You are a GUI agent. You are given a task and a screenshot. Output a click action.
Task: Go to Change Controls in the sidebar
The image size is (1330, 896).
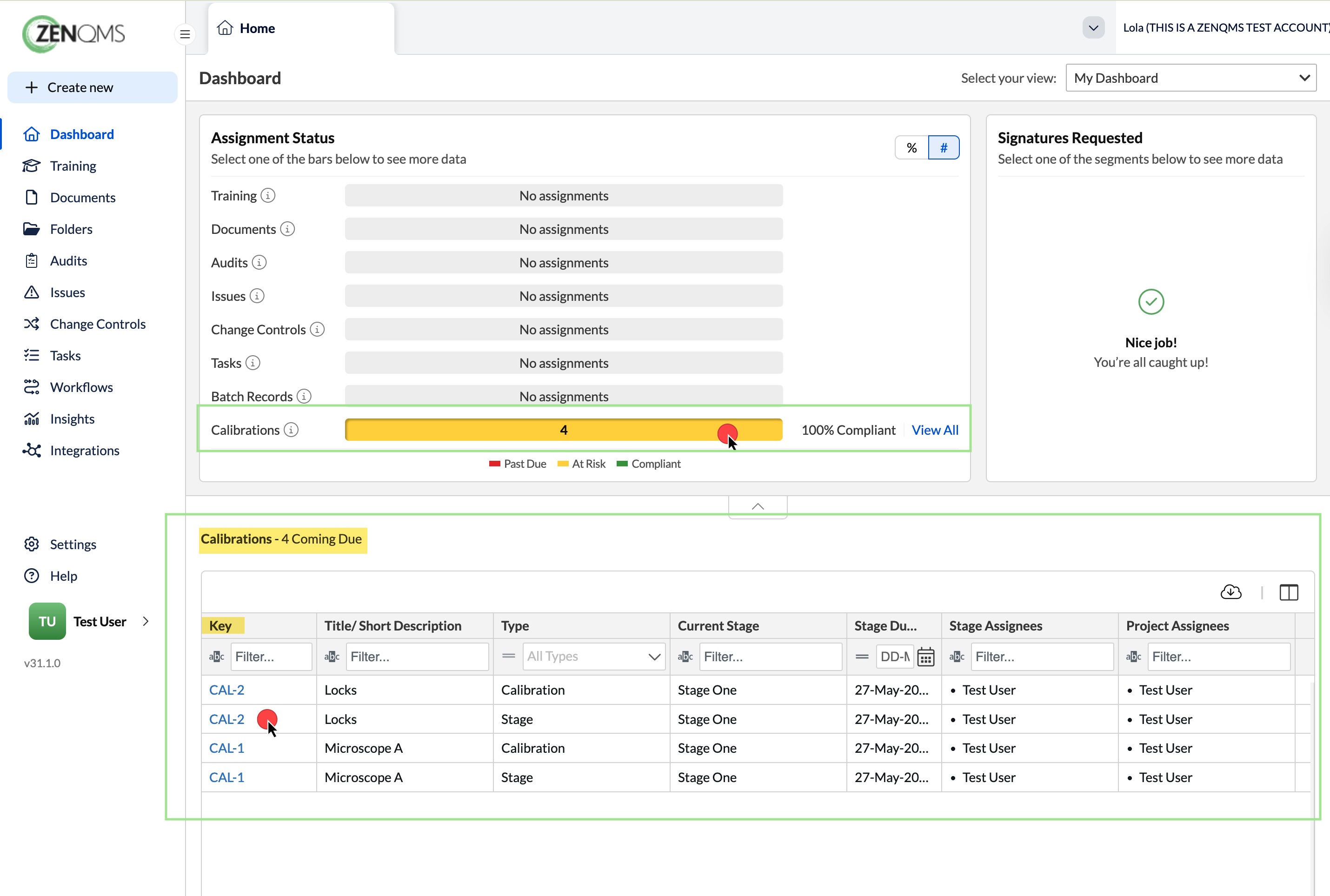point(98,324)
